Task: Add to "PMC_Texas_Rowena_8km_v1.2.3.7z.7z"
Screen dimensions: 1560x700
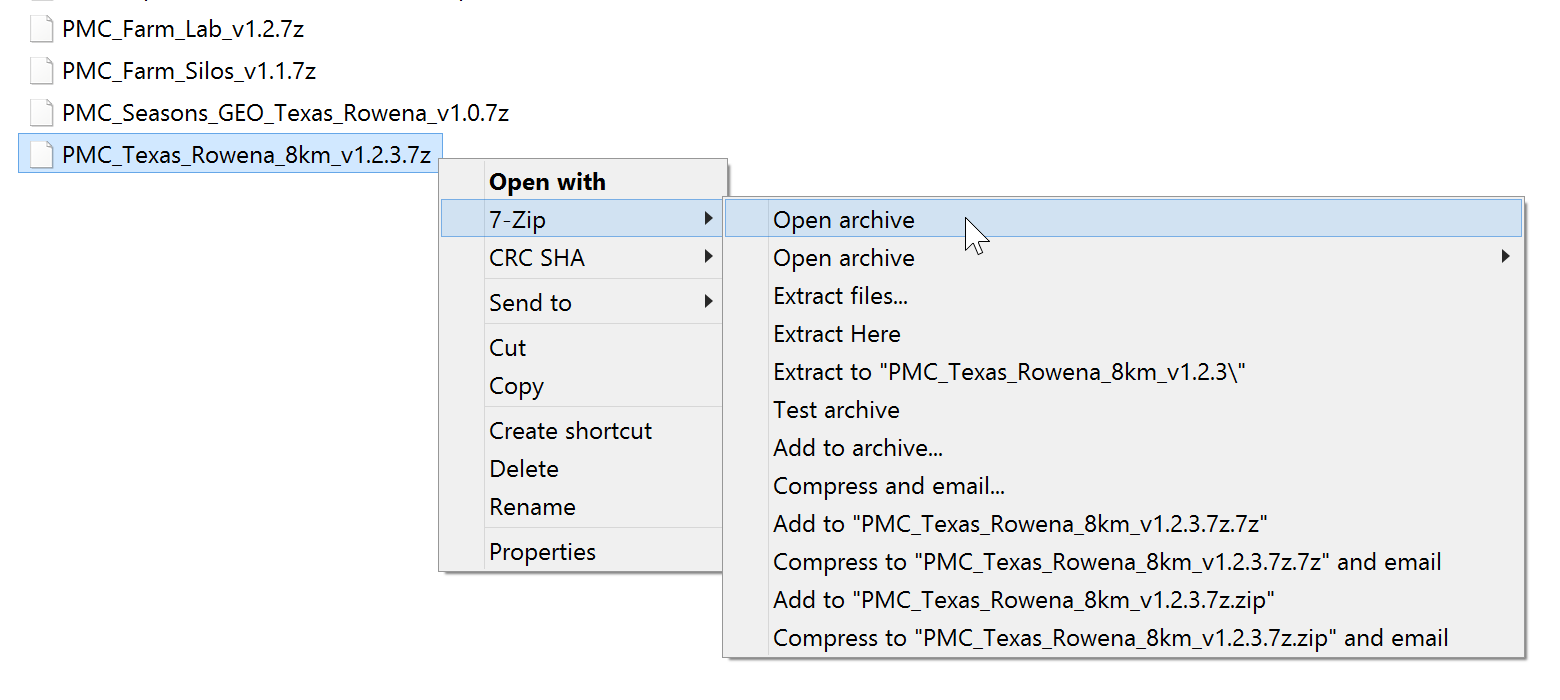Action: click(x=1124, y=524)
